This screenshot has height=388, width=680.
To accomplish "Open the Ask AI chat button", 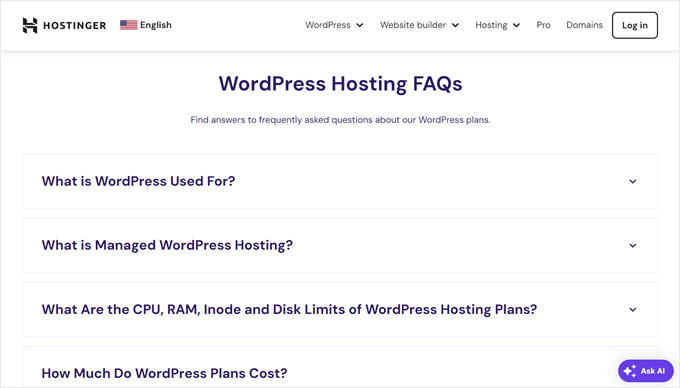I will tap(646, 371).
